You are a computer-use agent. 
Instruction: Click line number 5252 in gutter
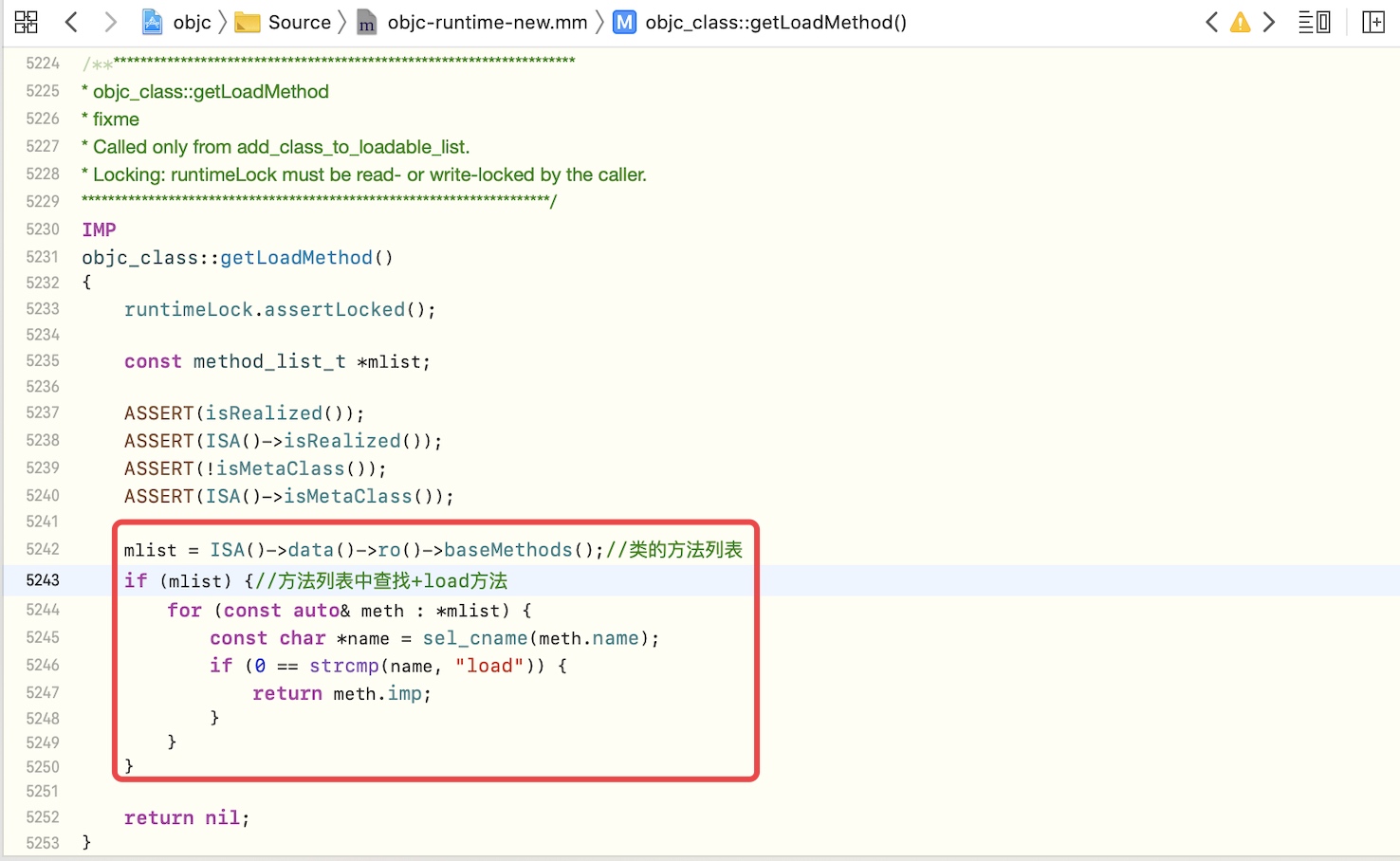point(43,817)
